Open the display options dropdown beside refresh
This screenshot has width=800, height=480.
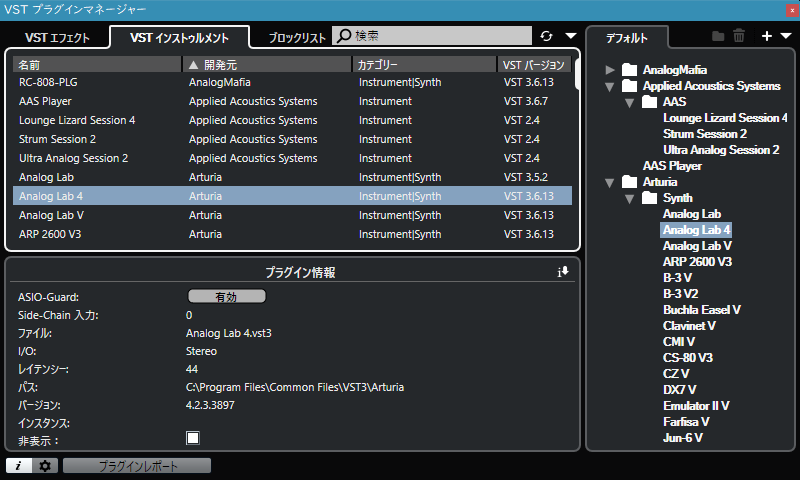point(571,36)
